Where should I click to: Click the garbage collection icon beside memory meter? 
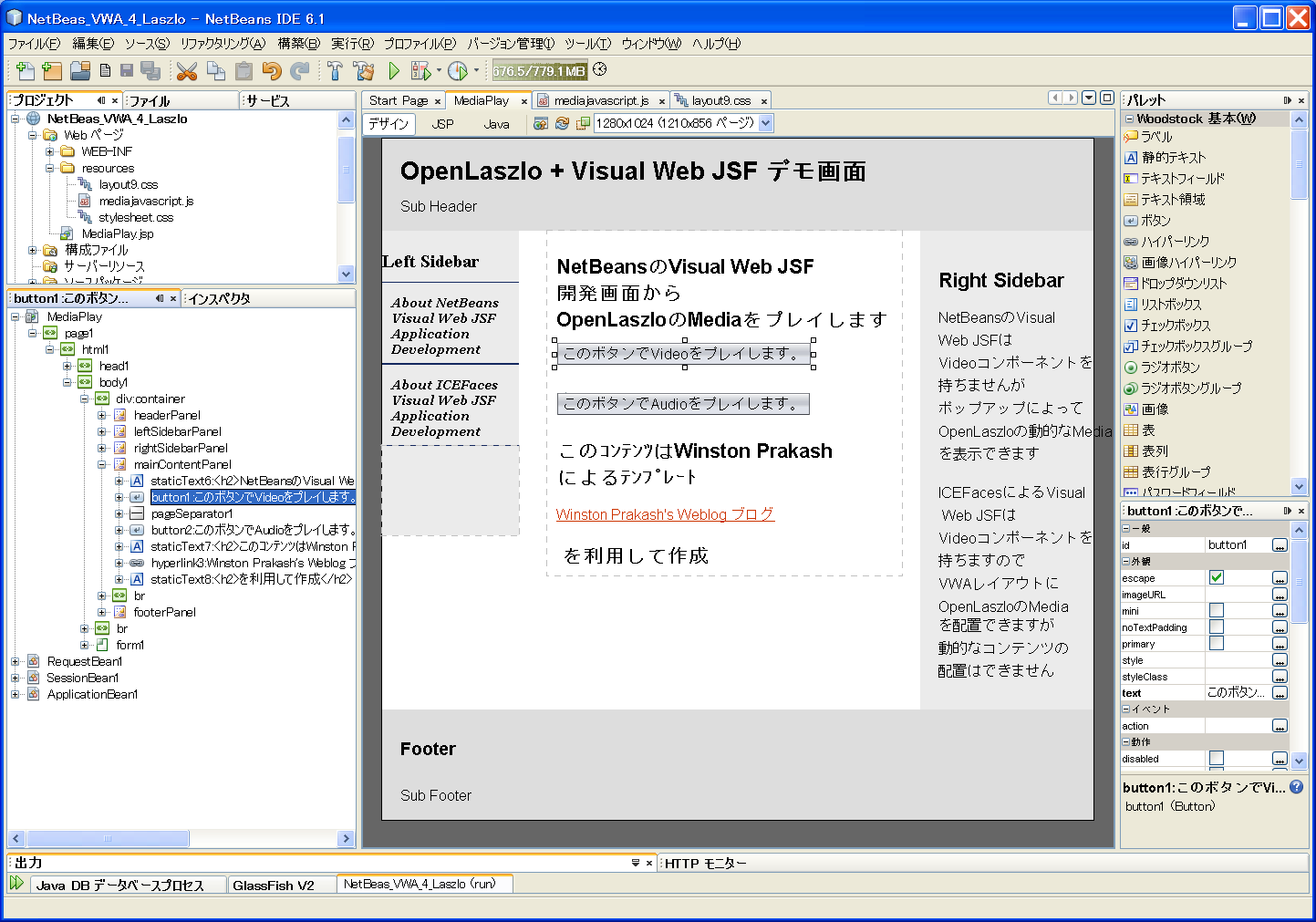point(599,70)
